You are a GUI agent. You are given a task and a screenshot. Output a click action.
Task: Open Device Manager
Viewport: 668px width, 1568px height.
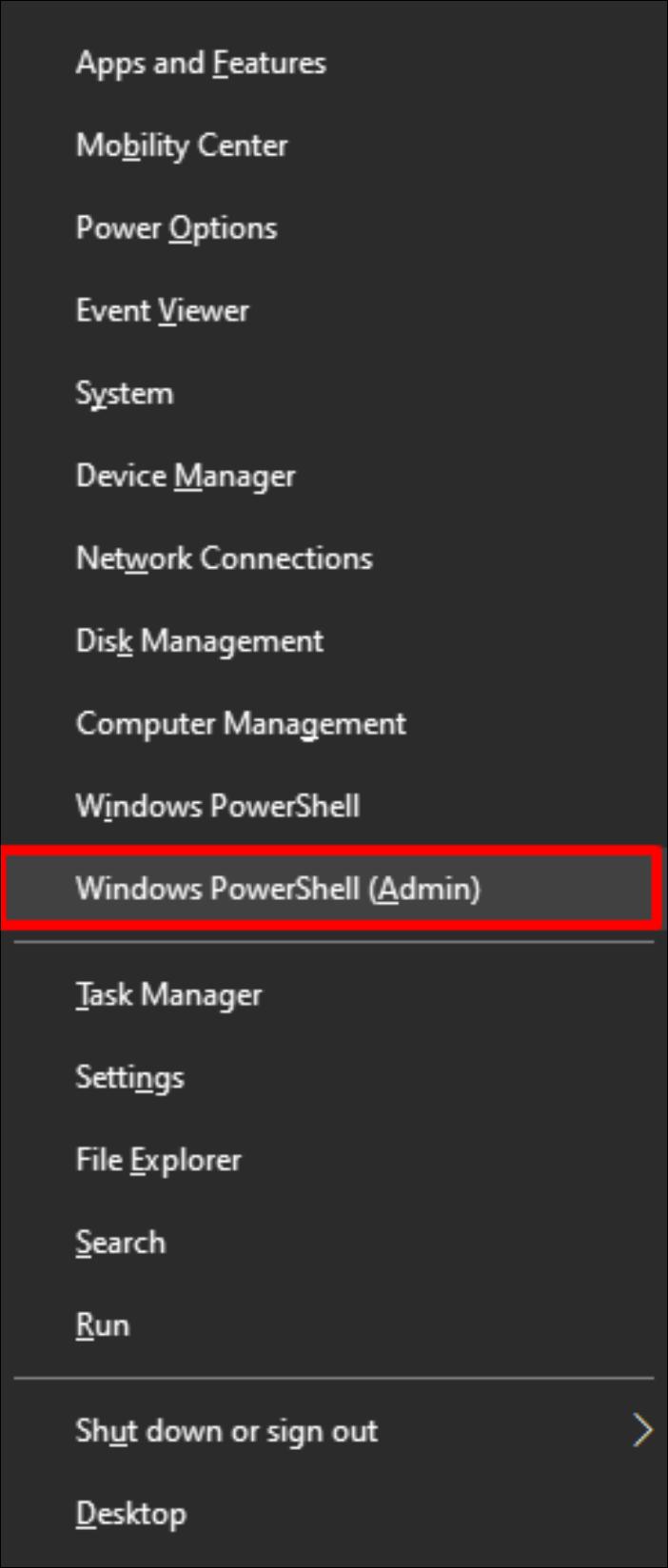[186, 475]
